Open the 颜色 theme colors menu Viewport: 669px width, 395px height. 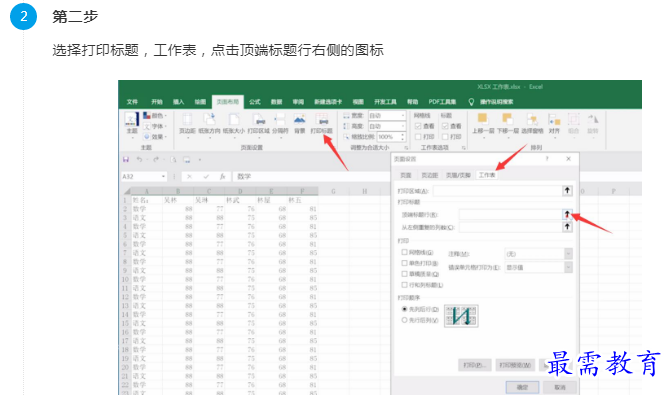[x=154, y=116]
